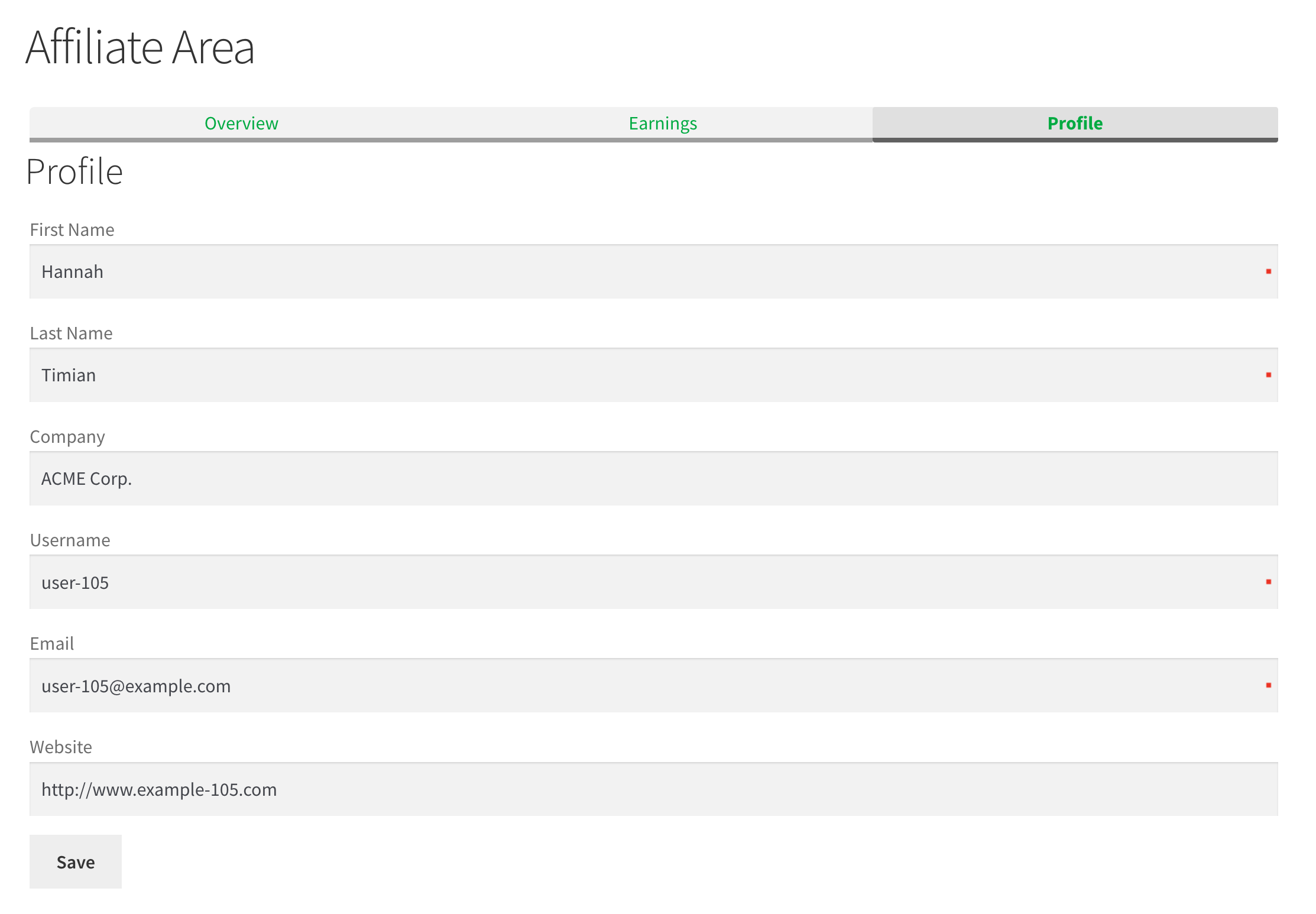Click the First Name label
This screenshot has width=1316, height=914.
[72, 230]
